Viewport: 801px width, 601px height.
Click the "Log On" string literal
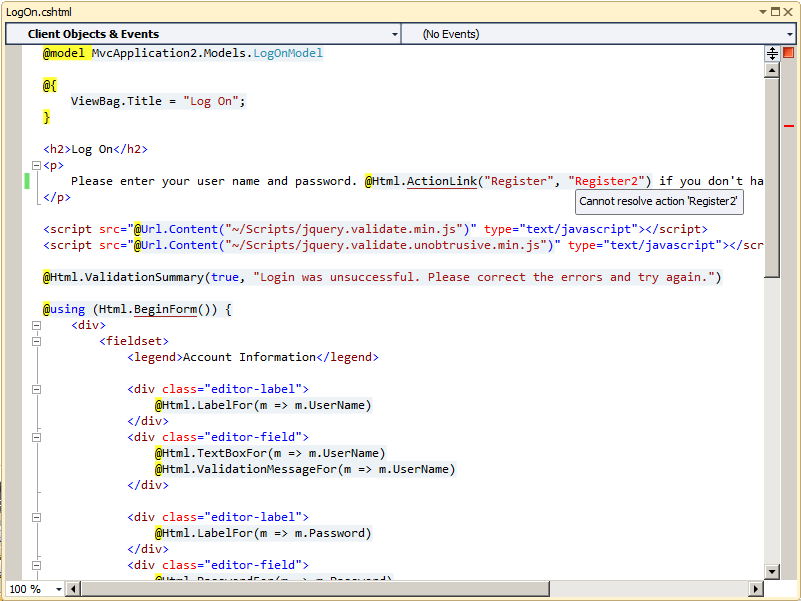(x=210, y=101)
